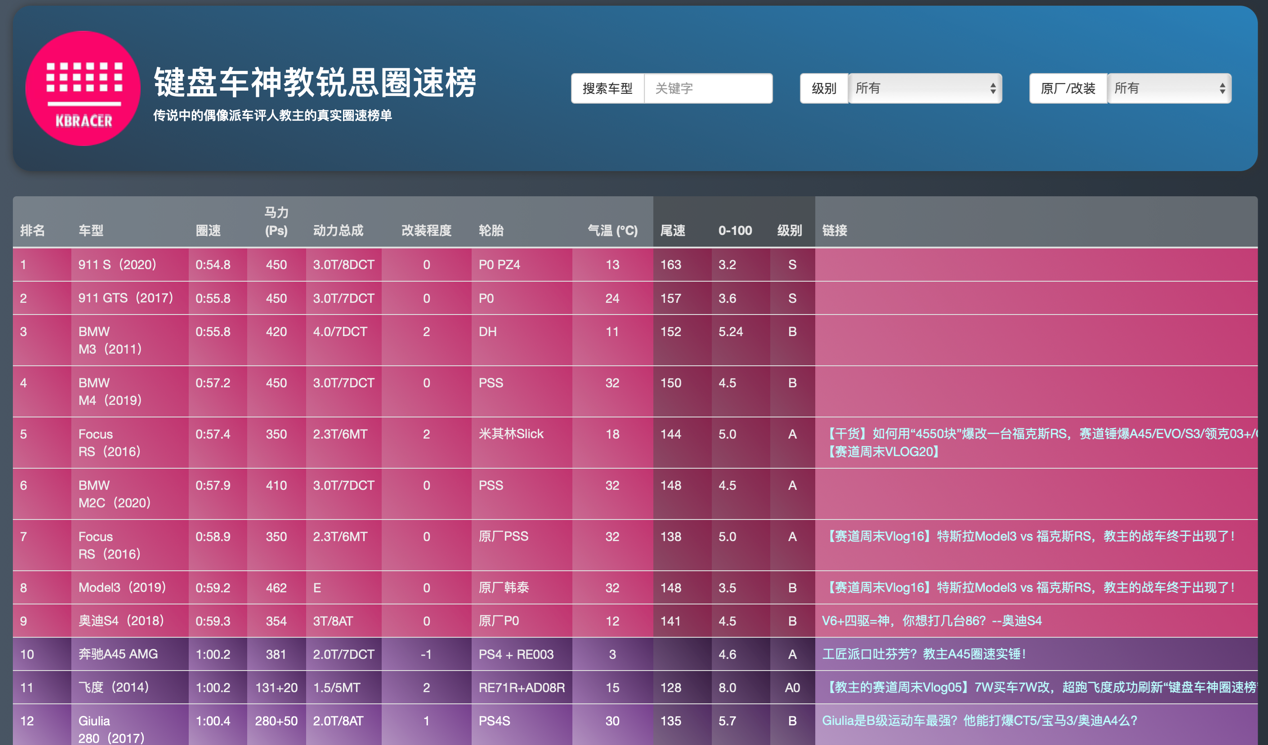Click the 轮胎 column header
1268x745 pixels.
491,230
